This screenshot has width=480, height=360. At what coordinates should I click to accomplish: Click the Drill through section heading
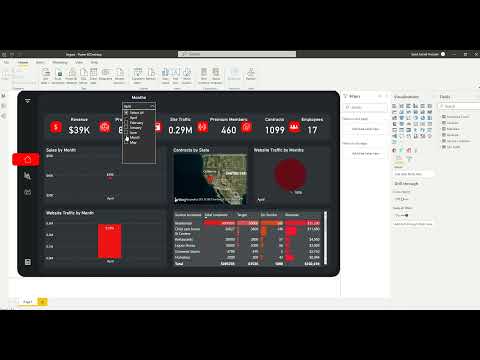click(406, 184)
